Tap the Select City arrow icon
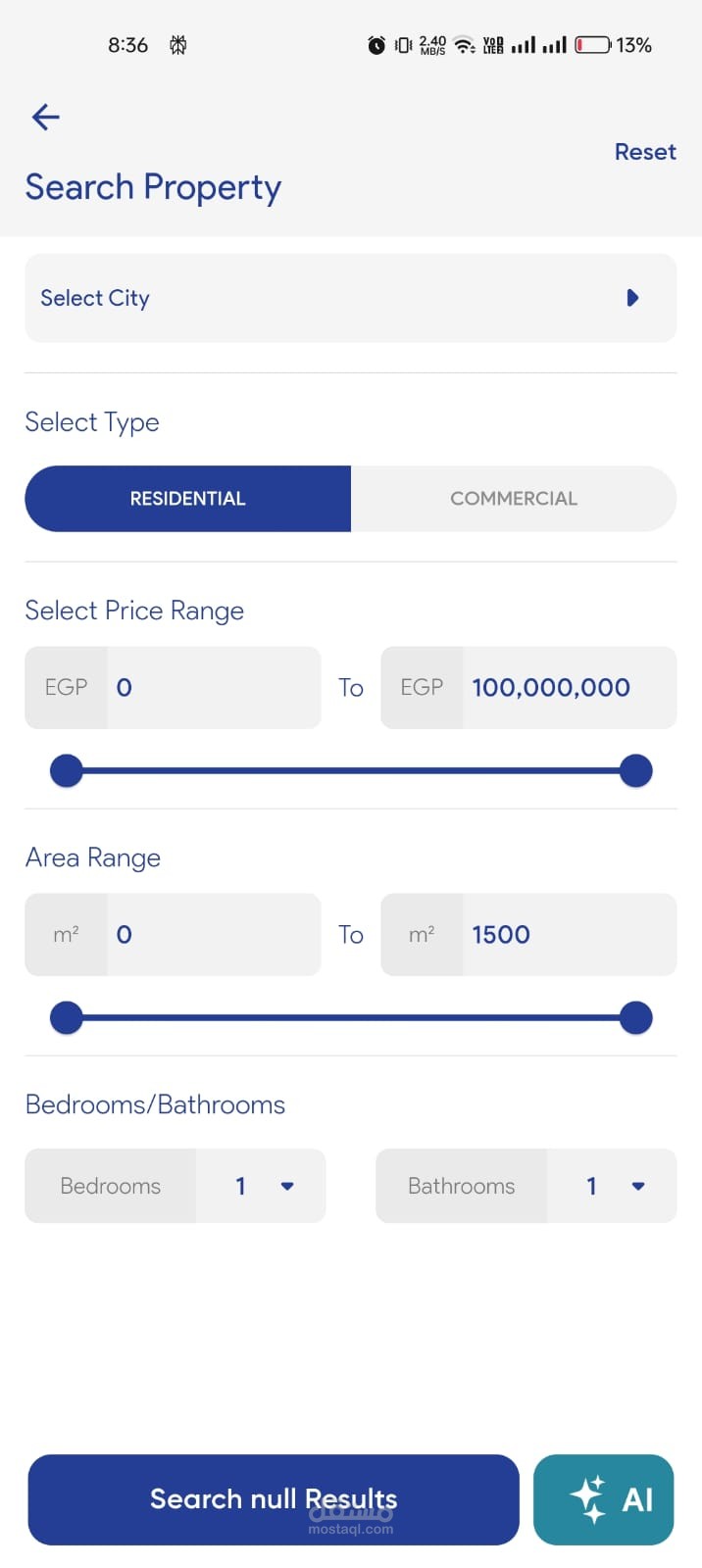The height and width of the screenshot is (1568, 702). tap(632, 298)
